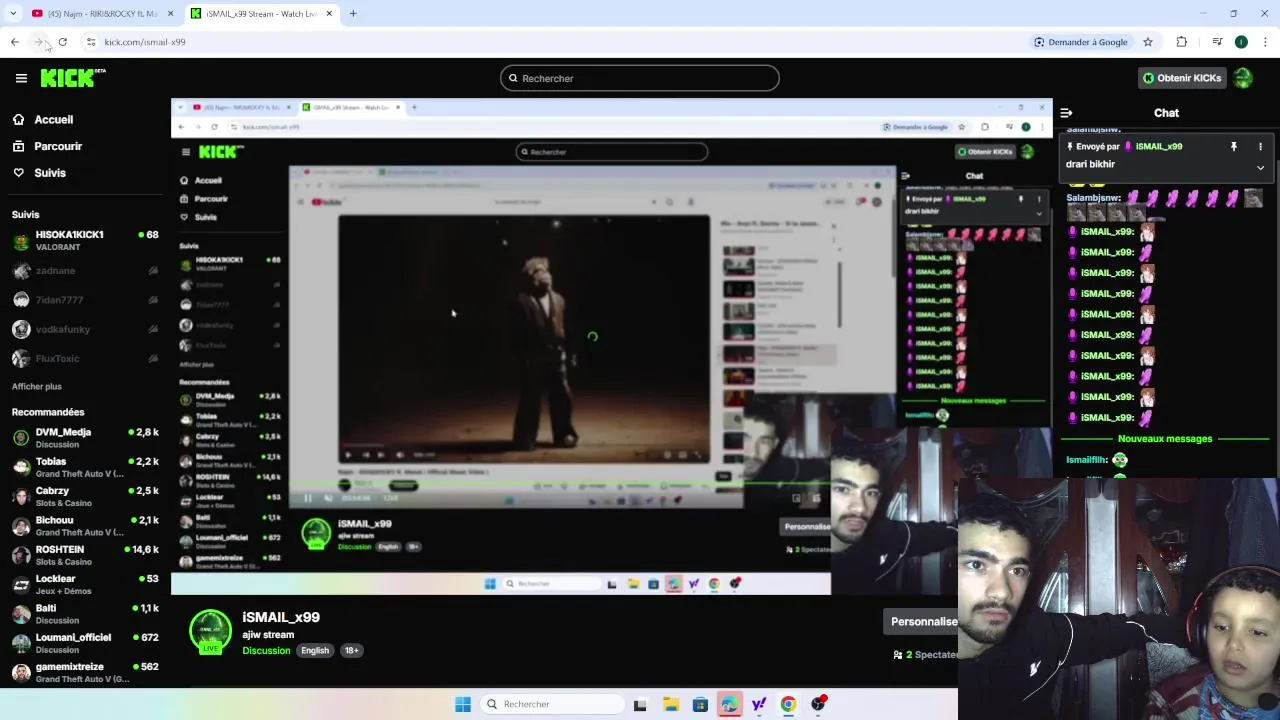
Task: Open recommended channel DVM_Medja
Action: 85,438
